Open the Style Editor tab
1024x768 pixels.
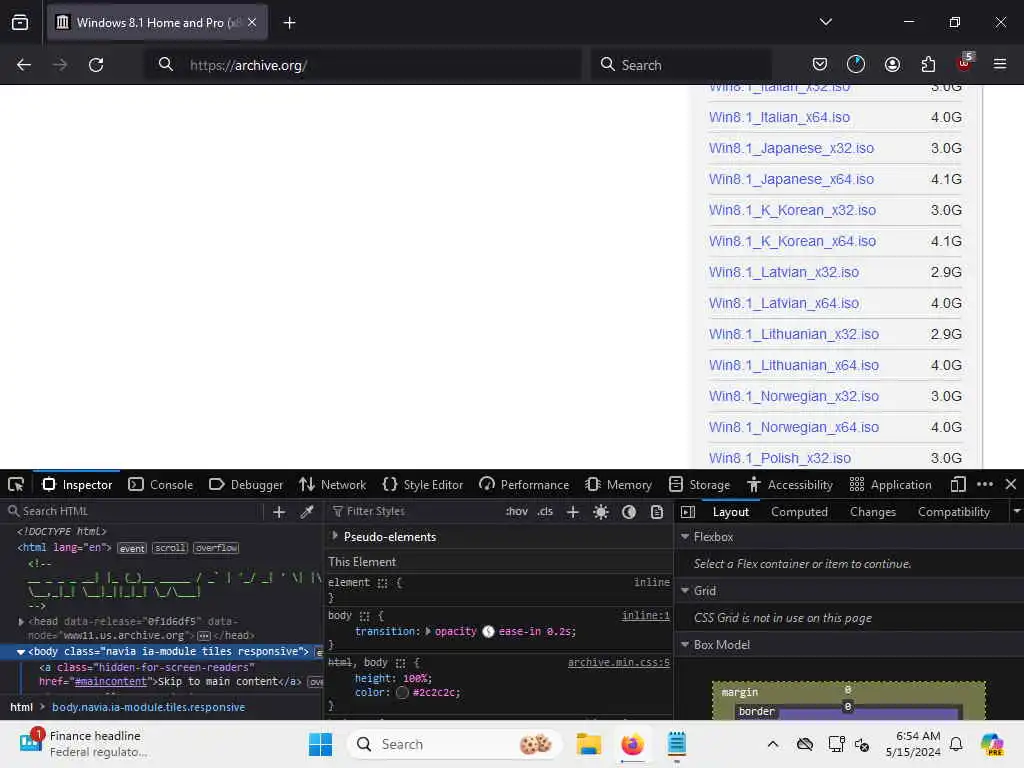[x=423, y=485]
